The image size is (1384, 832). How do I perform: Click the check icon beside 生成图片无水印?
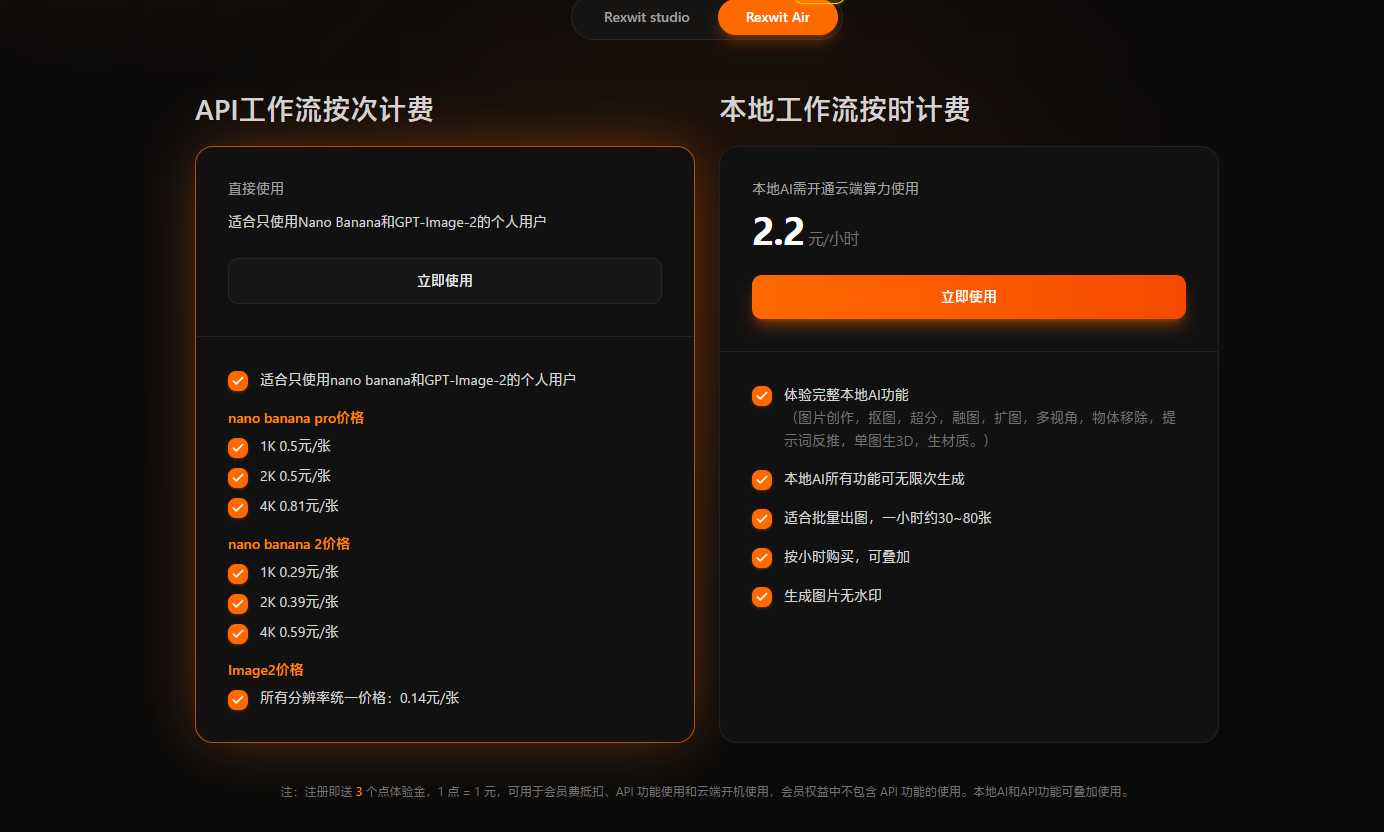coord(762,597)
